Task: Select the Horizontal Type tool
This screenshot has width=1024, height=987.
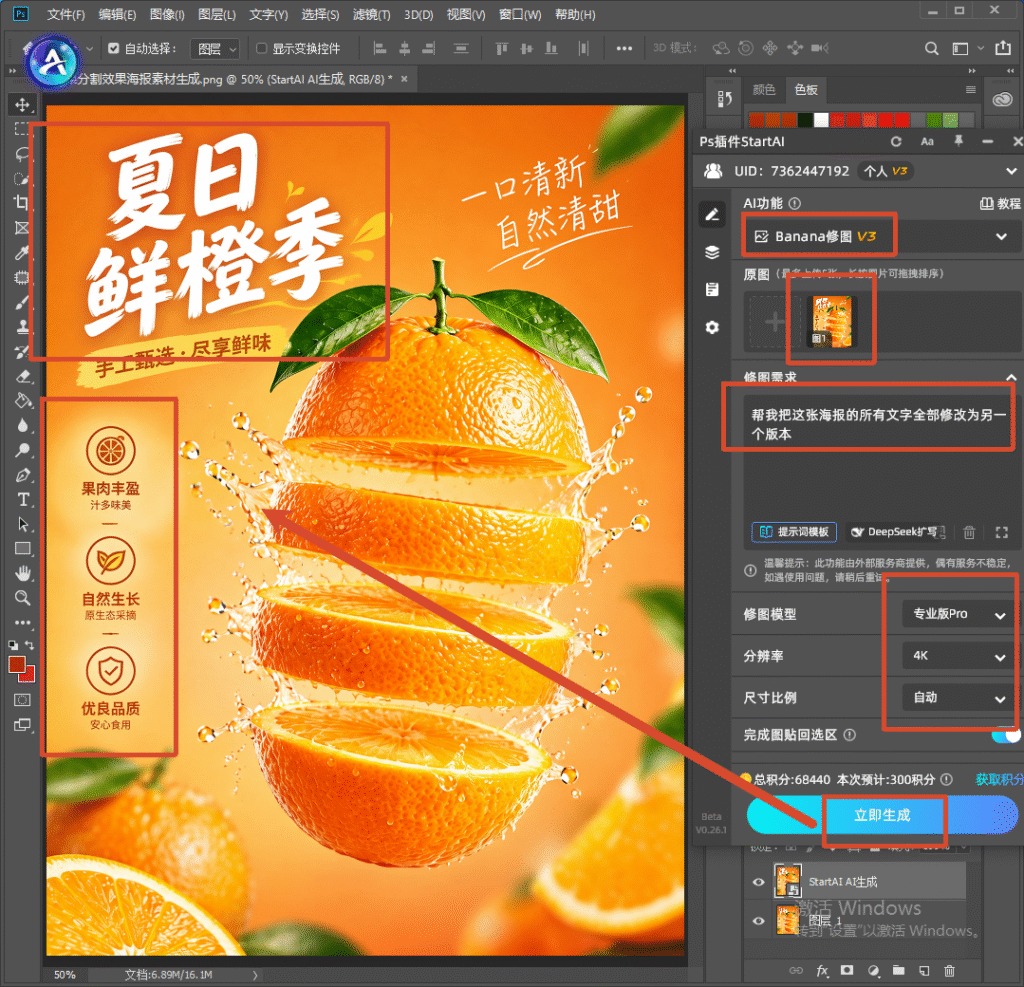Action: (22, 500)
